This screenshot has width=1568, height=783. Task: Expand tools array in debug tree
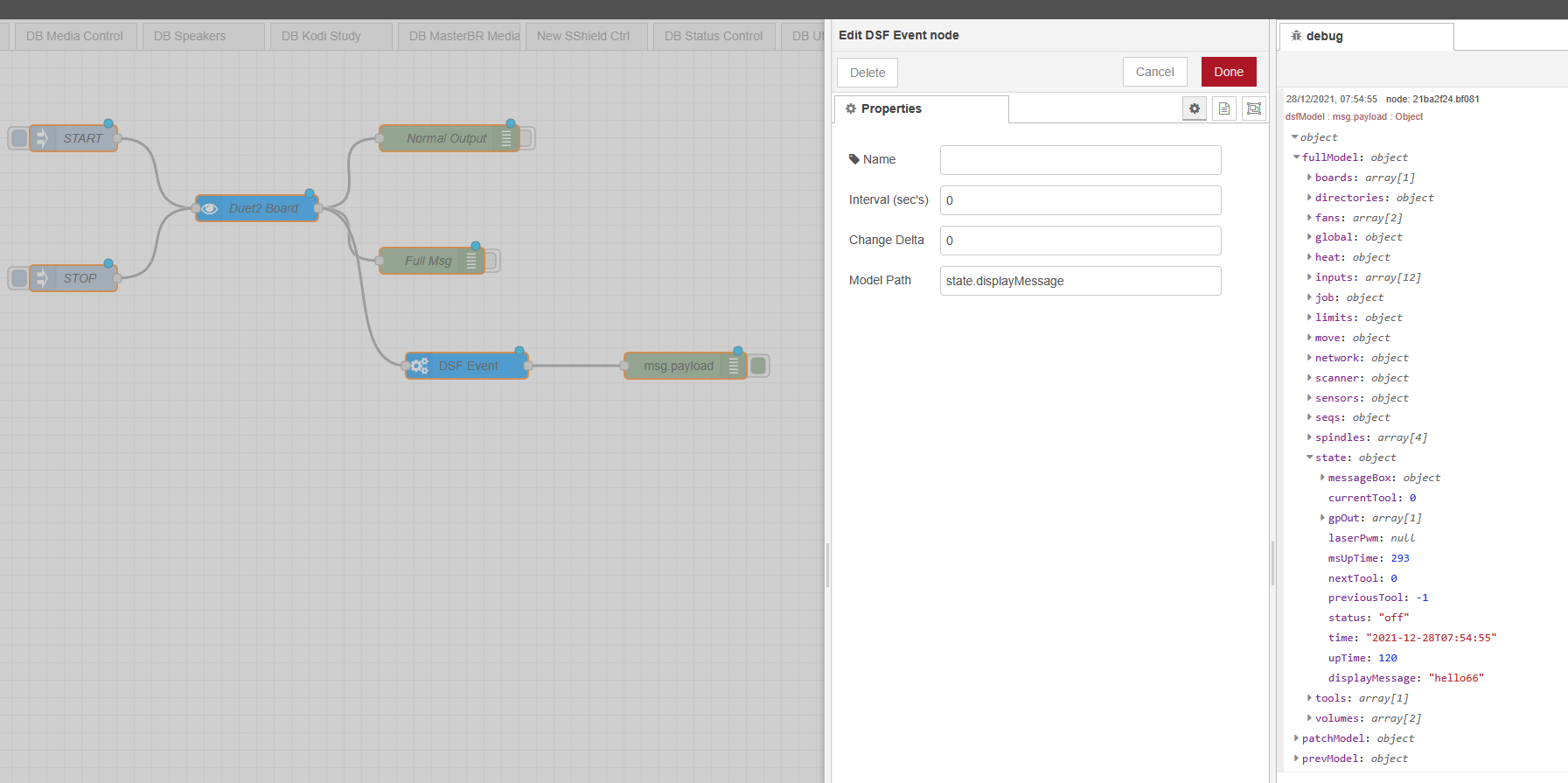(x=1309, y=698)
